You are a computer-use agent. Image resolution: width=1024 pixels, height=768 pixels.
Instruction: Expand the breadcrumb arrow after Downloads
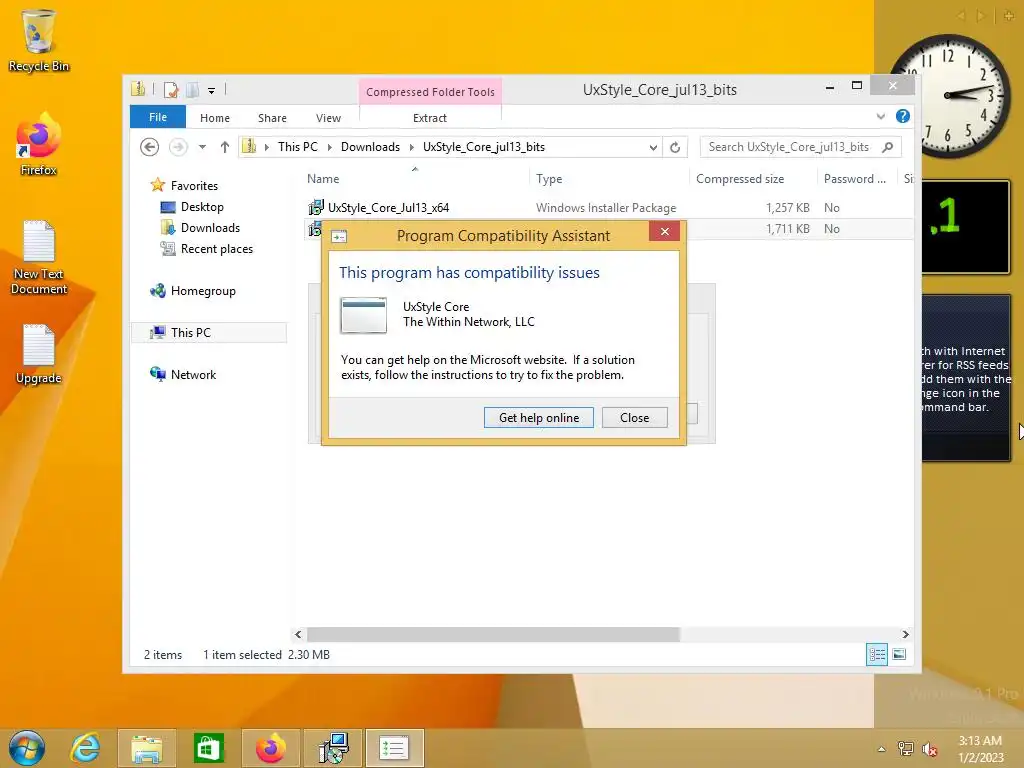click(x=411, y=147)
